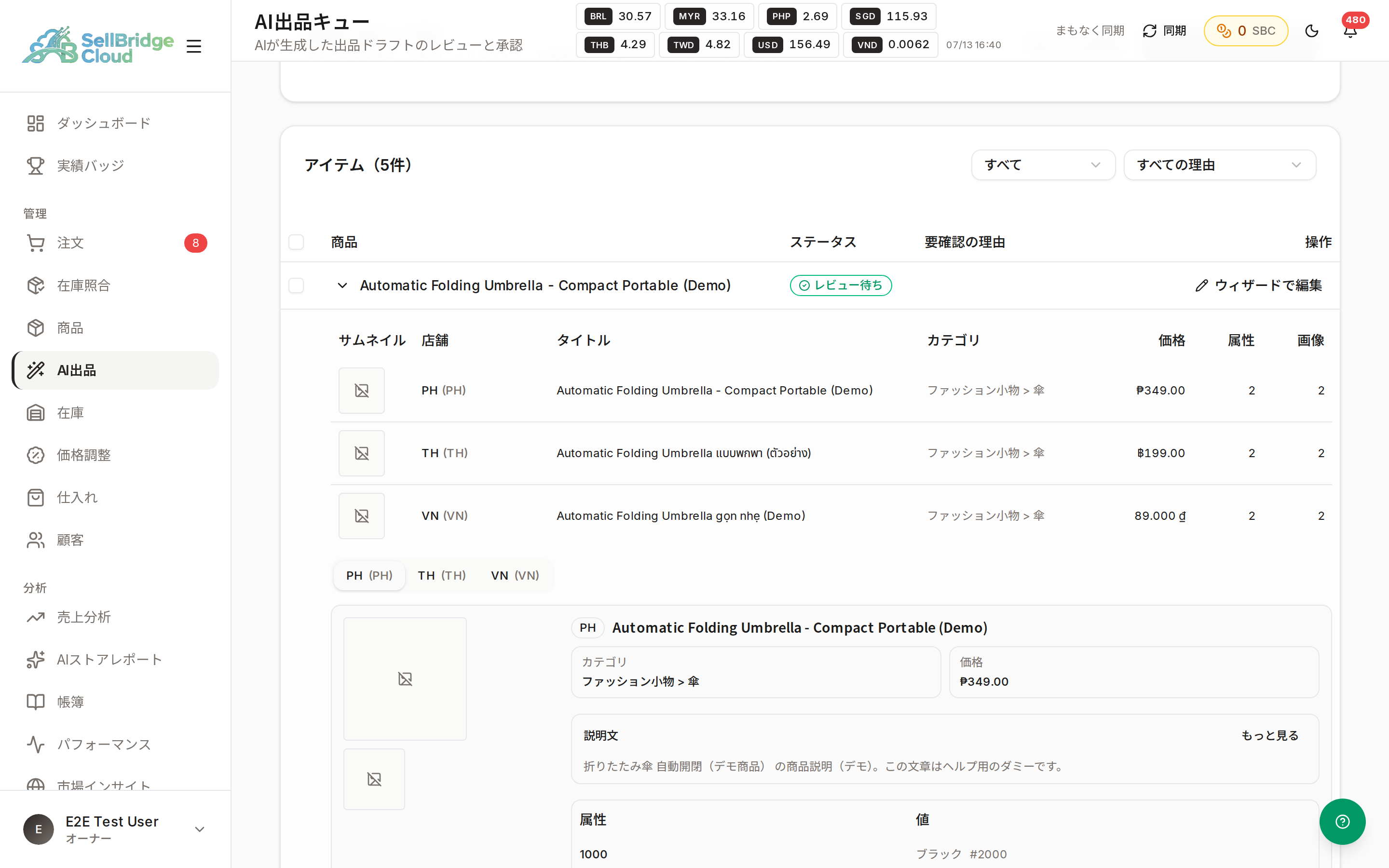The width and height of the screenshot is (1389, 868).
Task: Click the AIストアレポート sparkles icon
Action: 36,660
